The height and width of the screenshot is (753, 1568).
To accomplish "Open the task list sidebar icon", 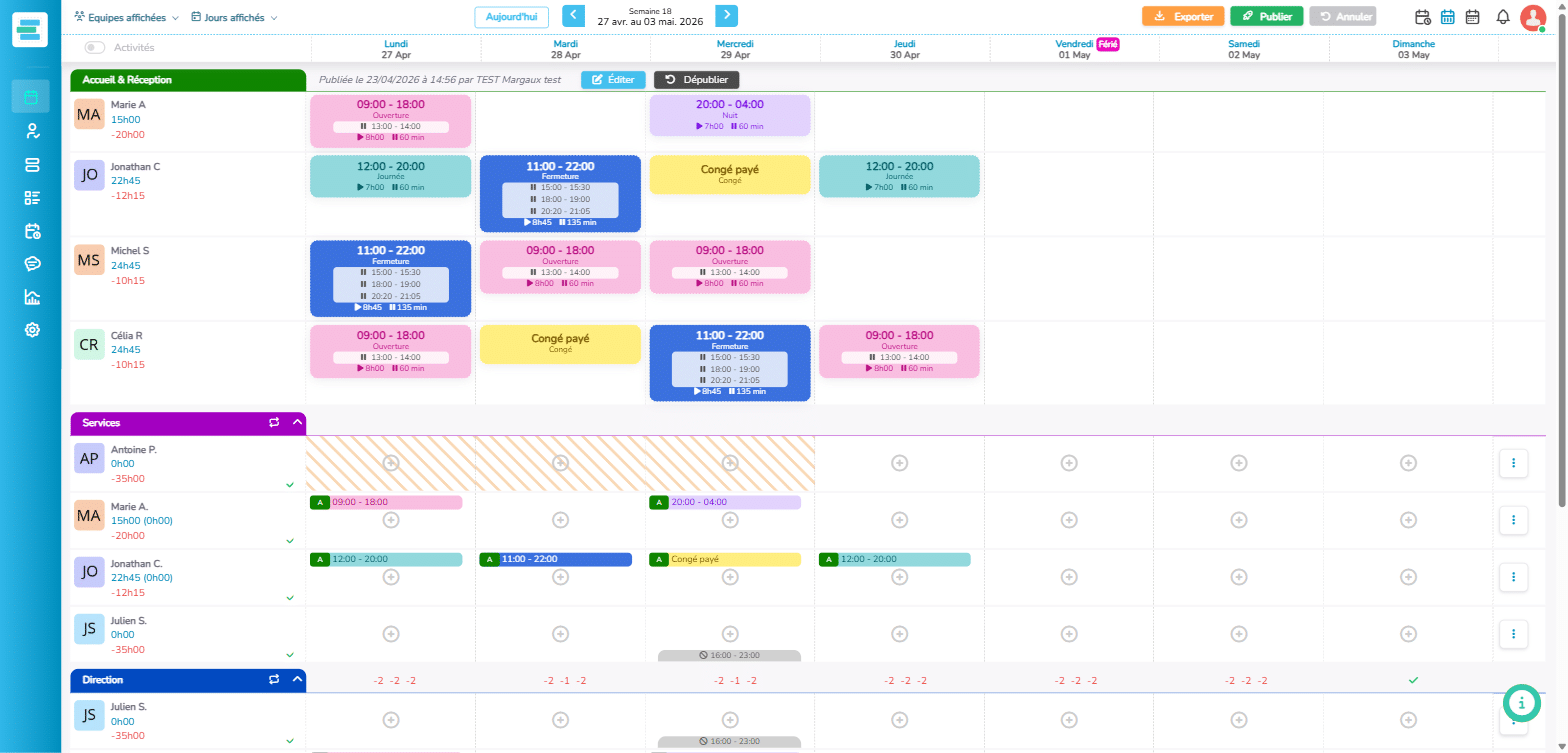I will tap(32, 197).
